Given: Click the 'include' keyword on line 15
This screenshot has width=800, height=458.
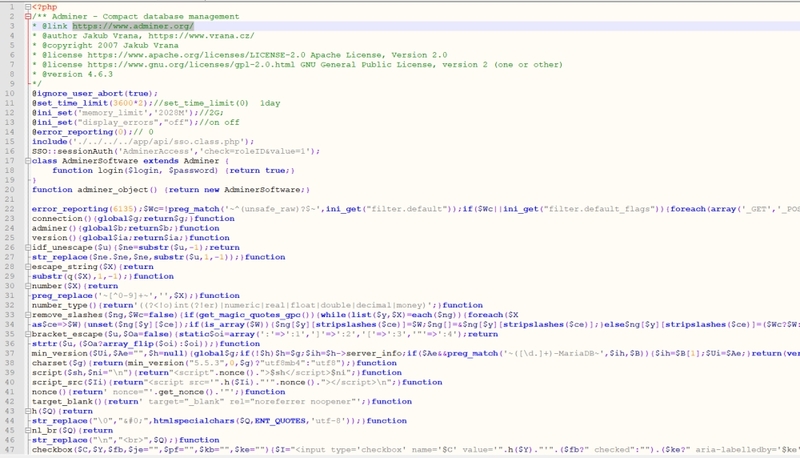Looking at the screenshot, I should 49,142.
